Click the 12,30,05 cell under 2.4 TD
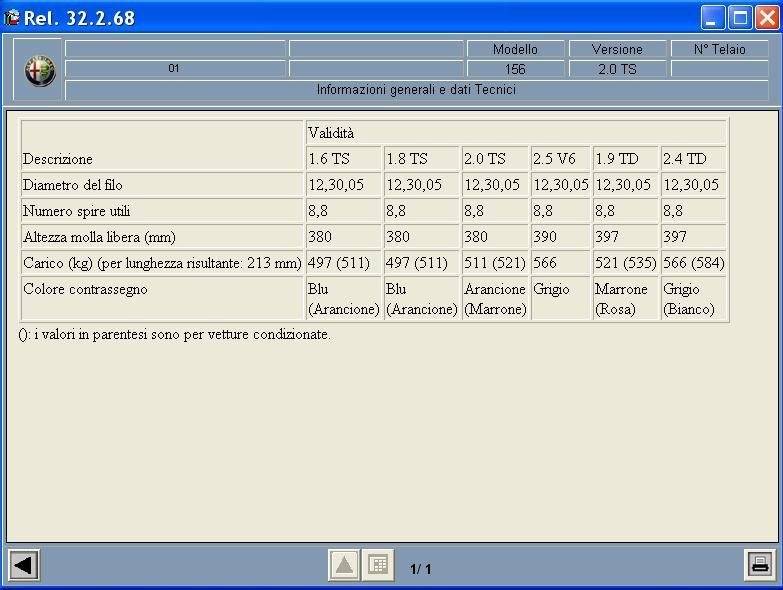 click(x=694, y=185)
